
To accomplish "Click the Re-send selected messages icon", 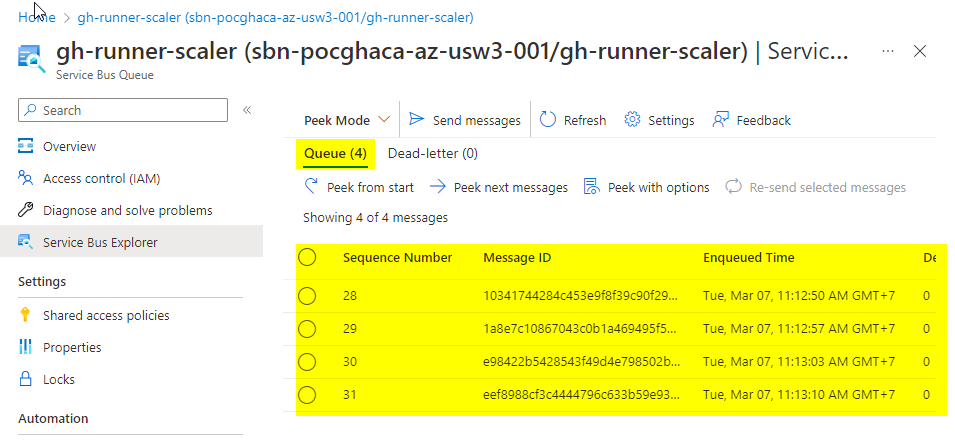I will coord(733,186).
